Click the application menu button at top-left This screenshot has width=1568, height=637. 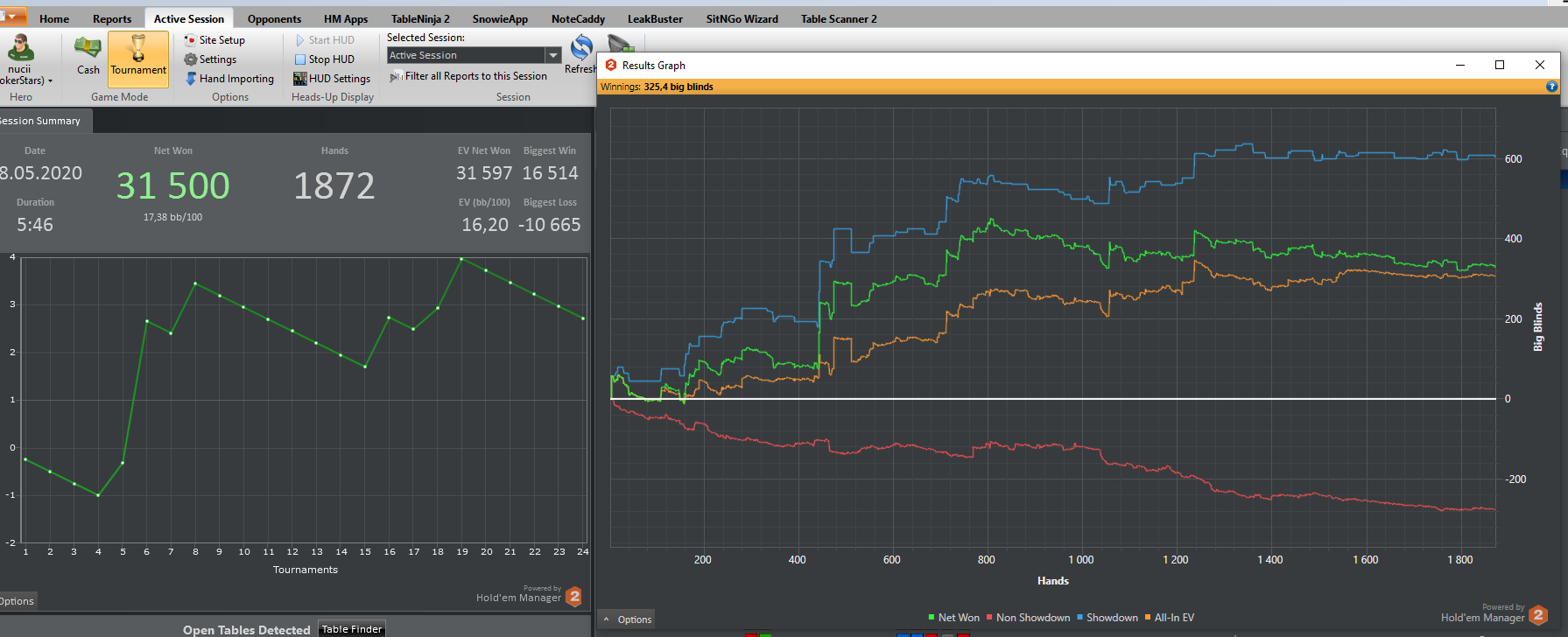(x=13, y=17)
